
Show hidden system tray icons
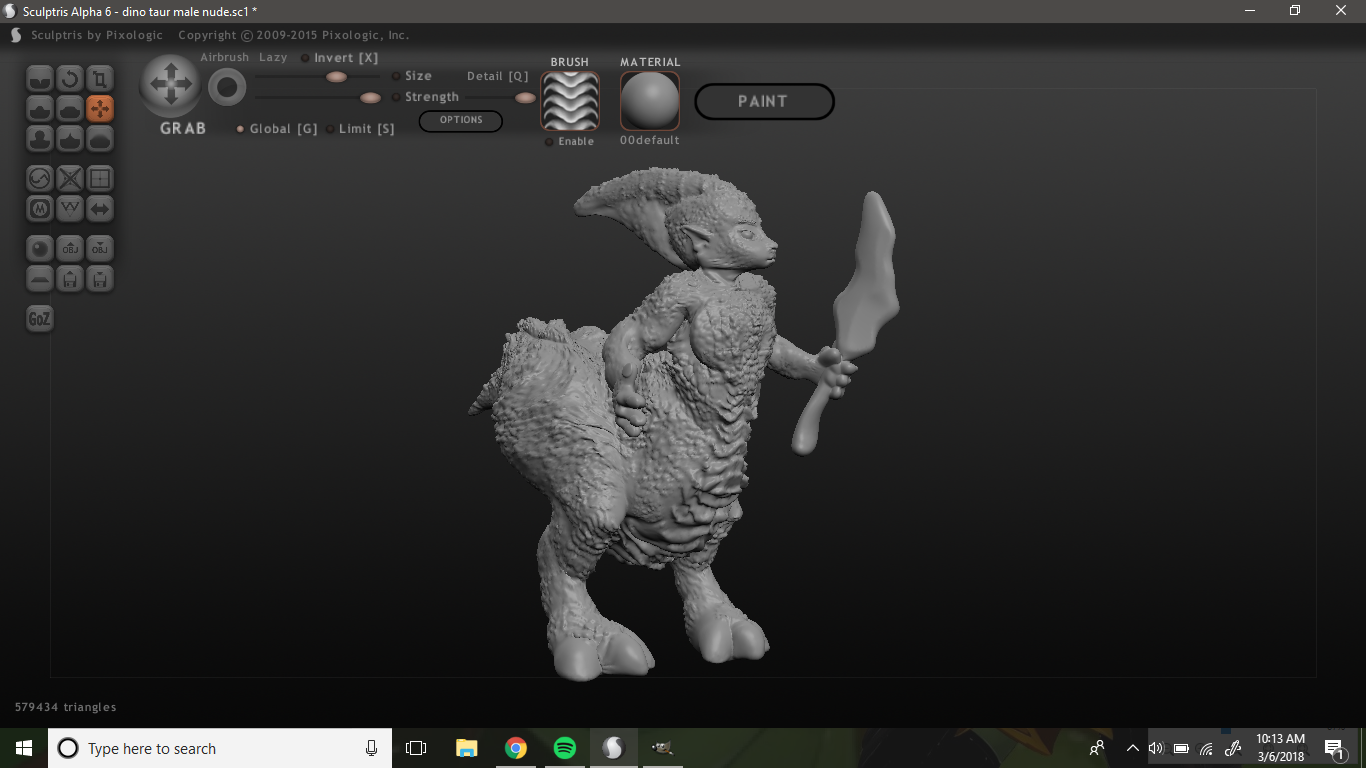(1132, 748)
